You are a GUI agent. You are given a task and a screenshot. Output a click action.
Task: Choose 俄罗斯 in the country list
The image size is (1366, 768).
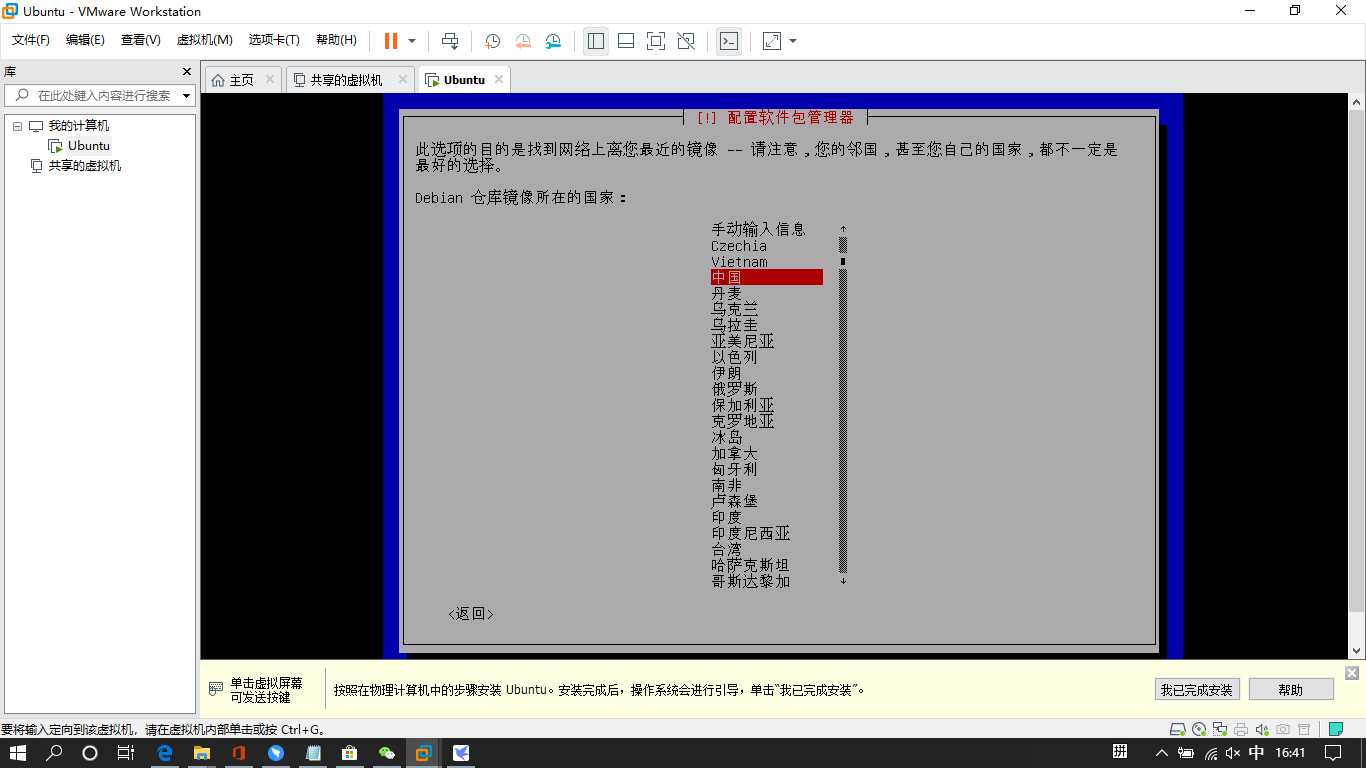[735, 389]
